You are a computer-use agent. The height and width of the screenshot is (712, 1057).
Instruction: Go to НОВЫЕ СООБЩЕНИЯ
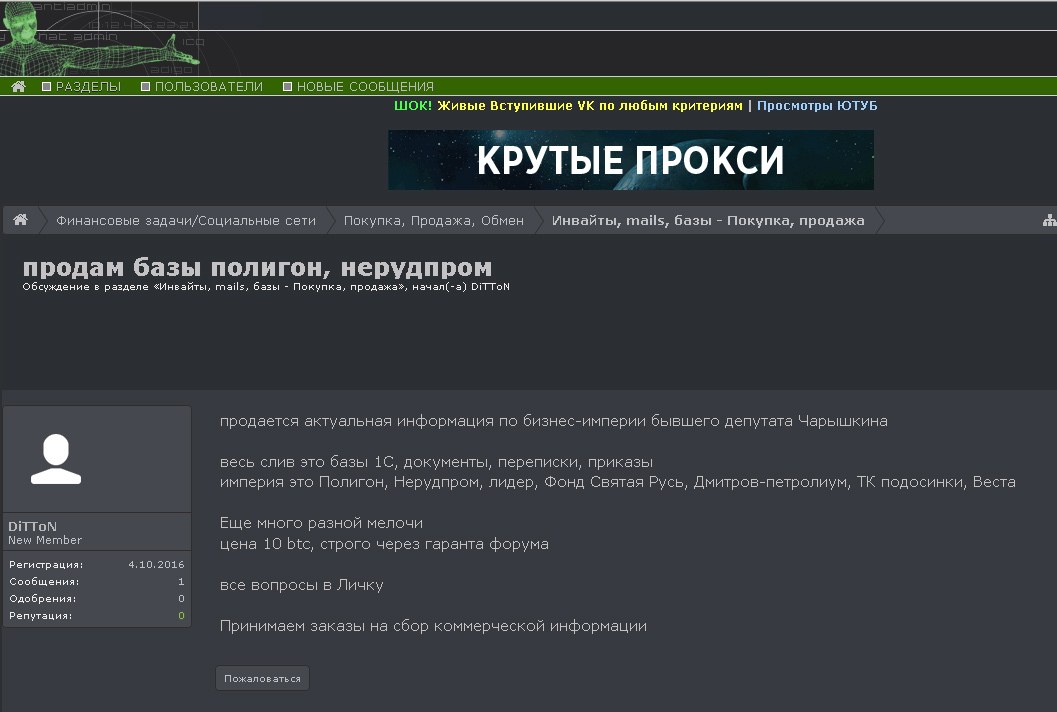365,87
